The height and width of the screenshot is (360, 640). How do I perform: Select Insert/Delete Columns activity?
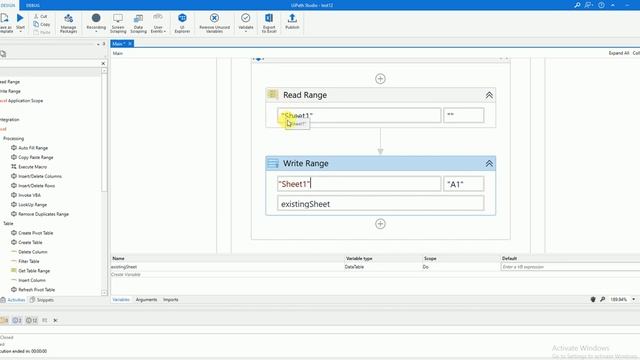tap(36, 176)
